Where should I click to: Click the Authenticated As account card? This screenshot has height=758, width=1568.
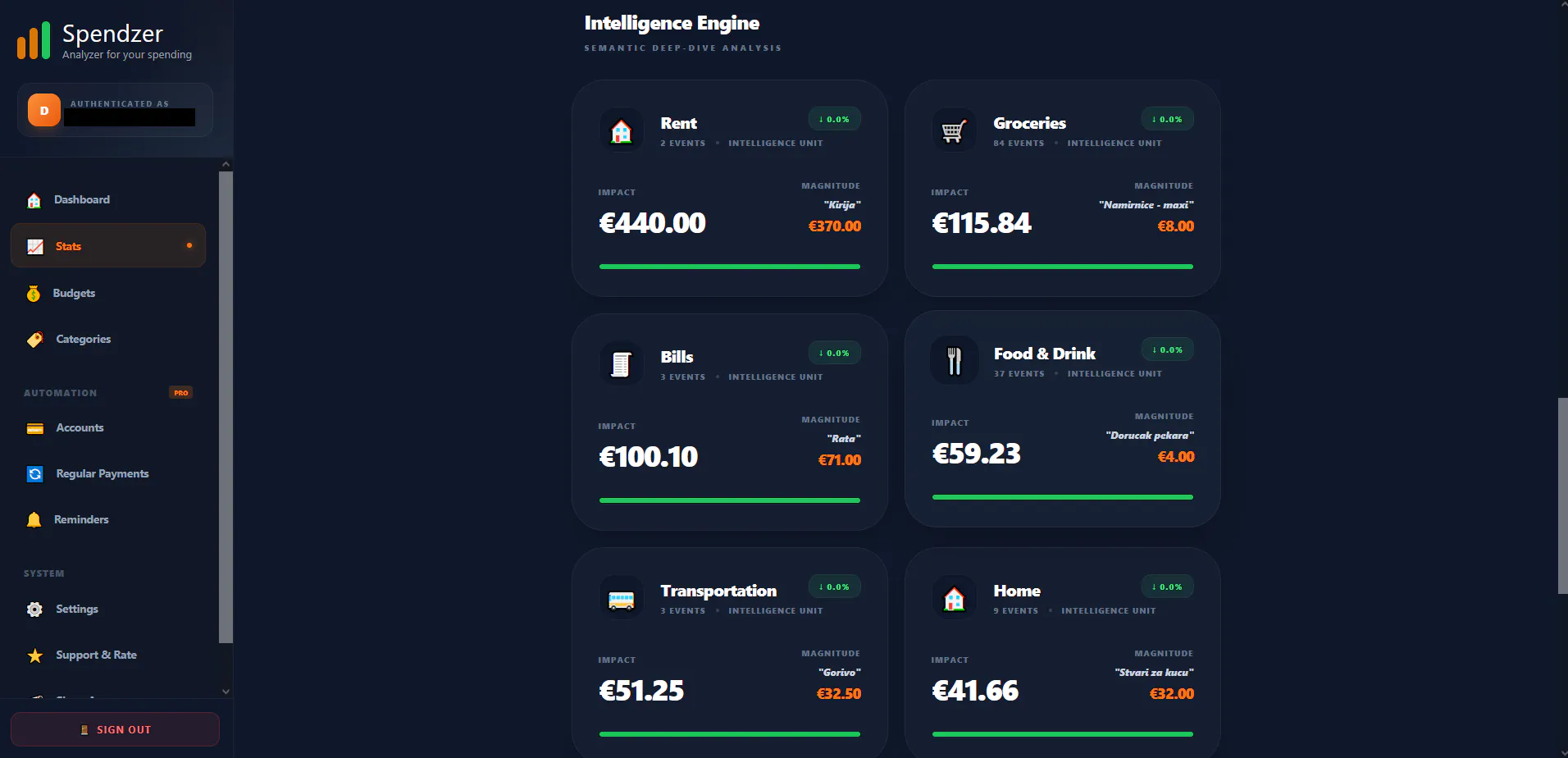pos(115,110)
